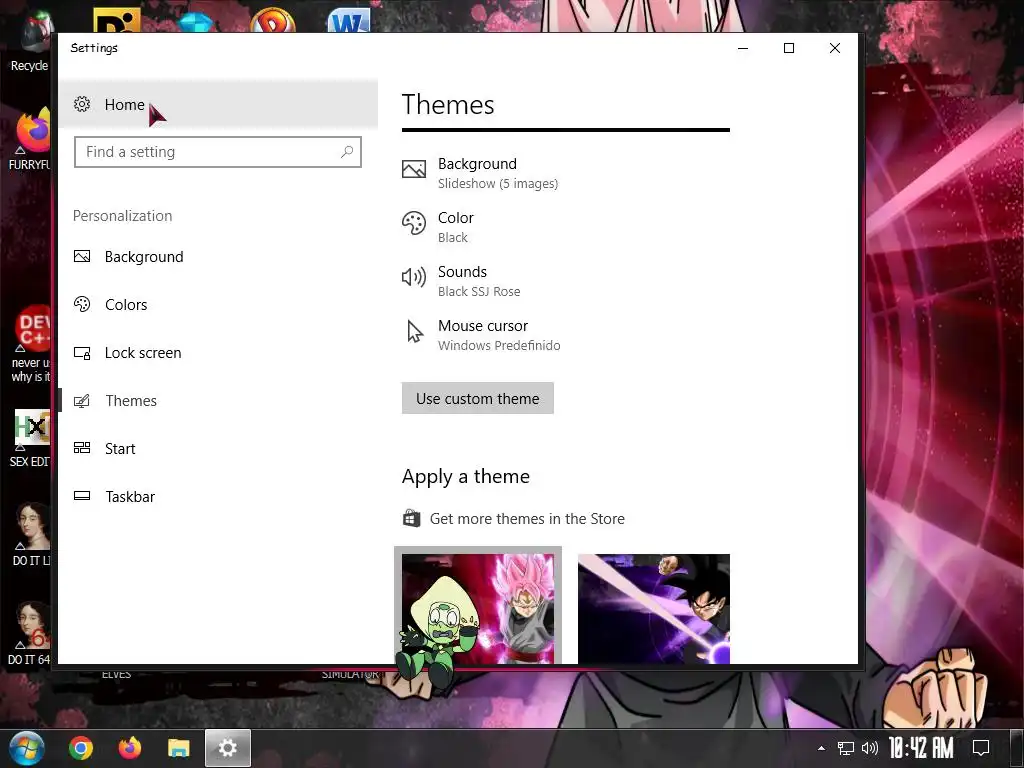
Task: Select the Recycle Bin desktop icon
Action: pos(30,40)
